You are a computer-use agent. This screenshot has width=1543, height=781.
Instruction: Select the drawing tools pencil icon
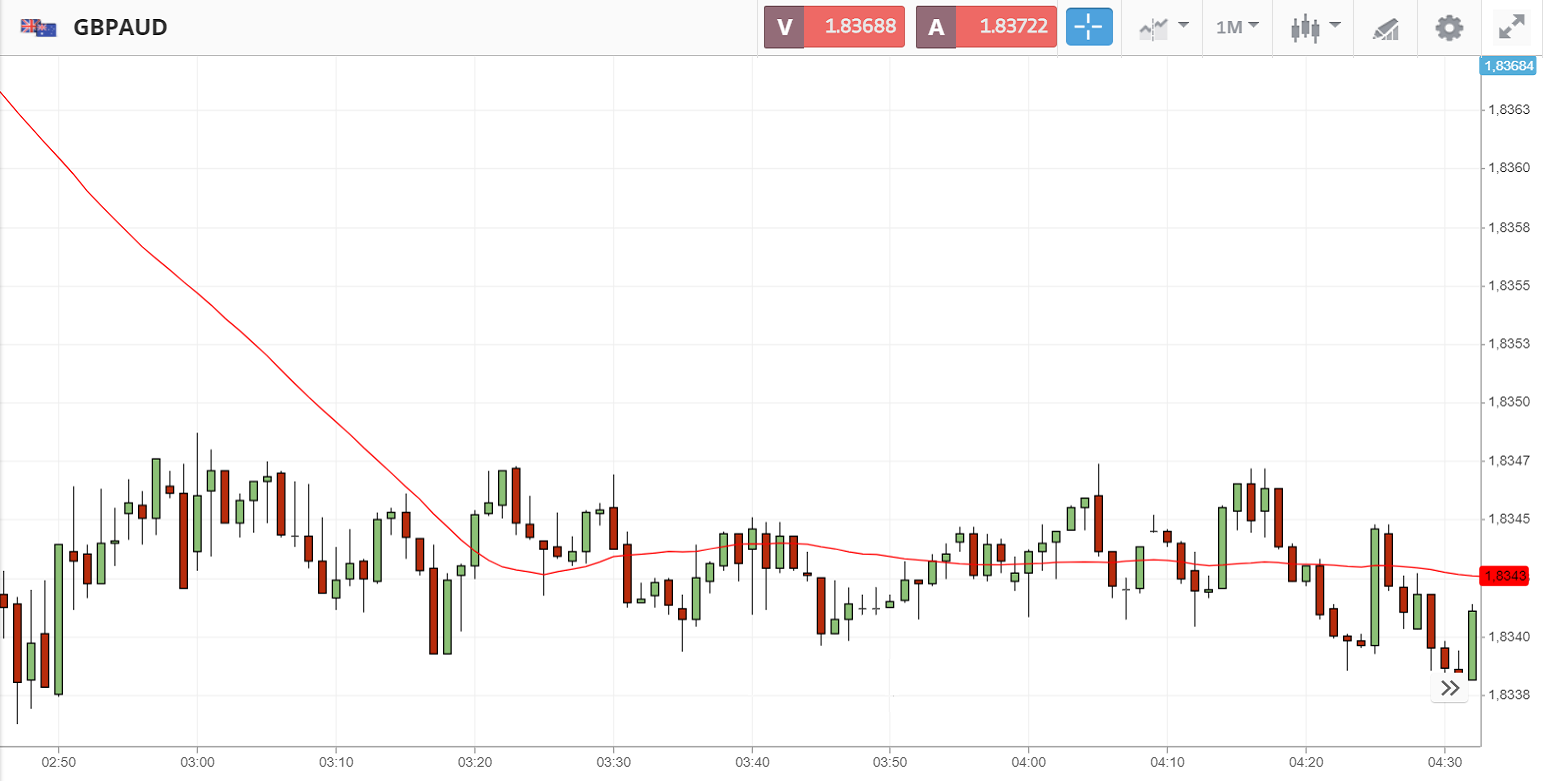pyautogui.click(x=1385, y=28)
